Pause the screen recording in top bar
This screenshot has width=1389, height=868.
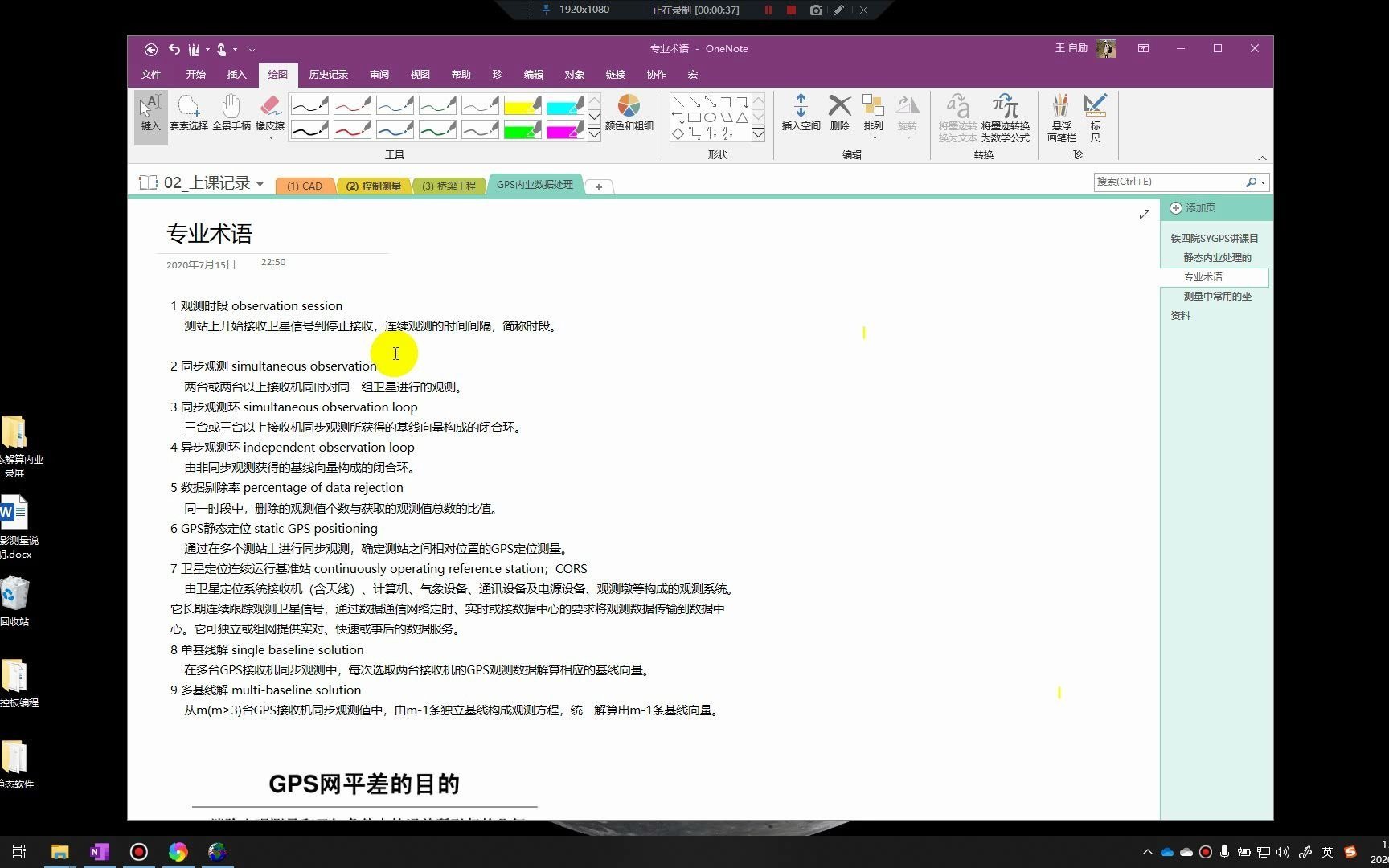768,10
